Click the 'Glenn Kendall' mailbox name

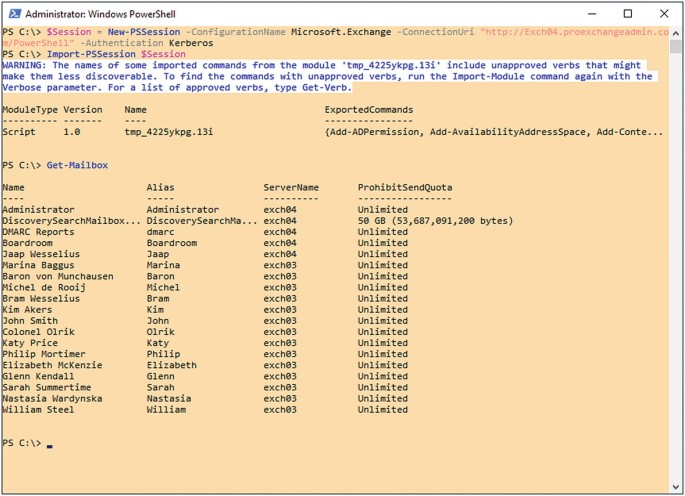38,376
